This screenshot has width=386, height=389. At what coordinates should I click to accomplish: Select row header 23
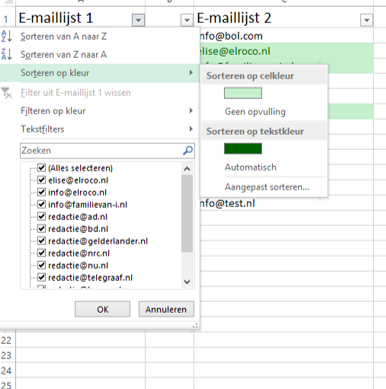pos(6,355)
